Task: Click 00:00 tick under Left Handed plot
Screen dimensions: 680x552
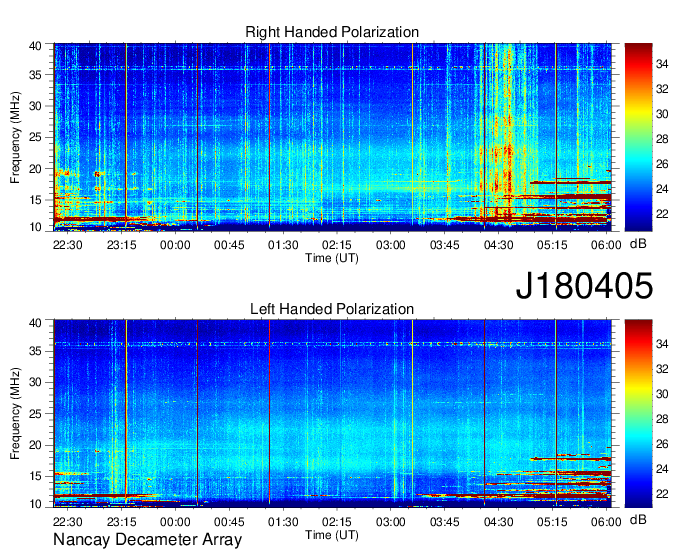Action: click(175, 522)
